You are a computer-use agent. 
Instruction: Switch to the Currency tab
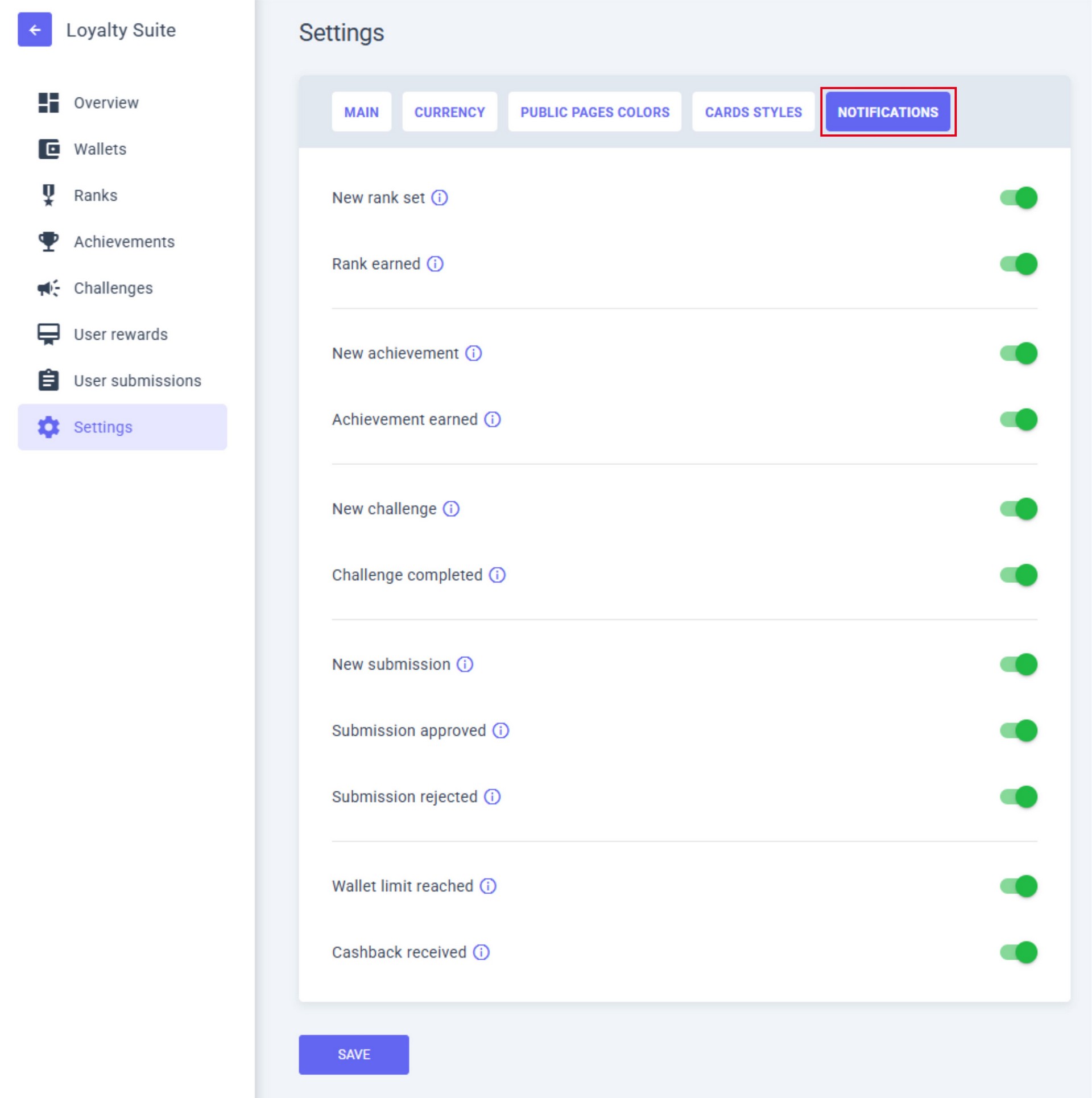point(449,112)
